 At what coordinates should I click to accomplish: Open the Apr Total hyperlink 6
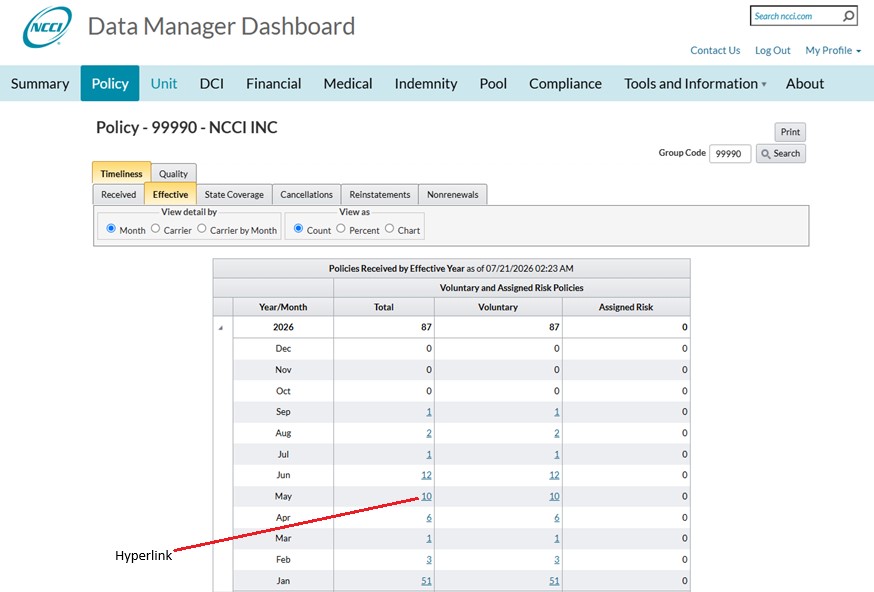click(x=429, y=518)
